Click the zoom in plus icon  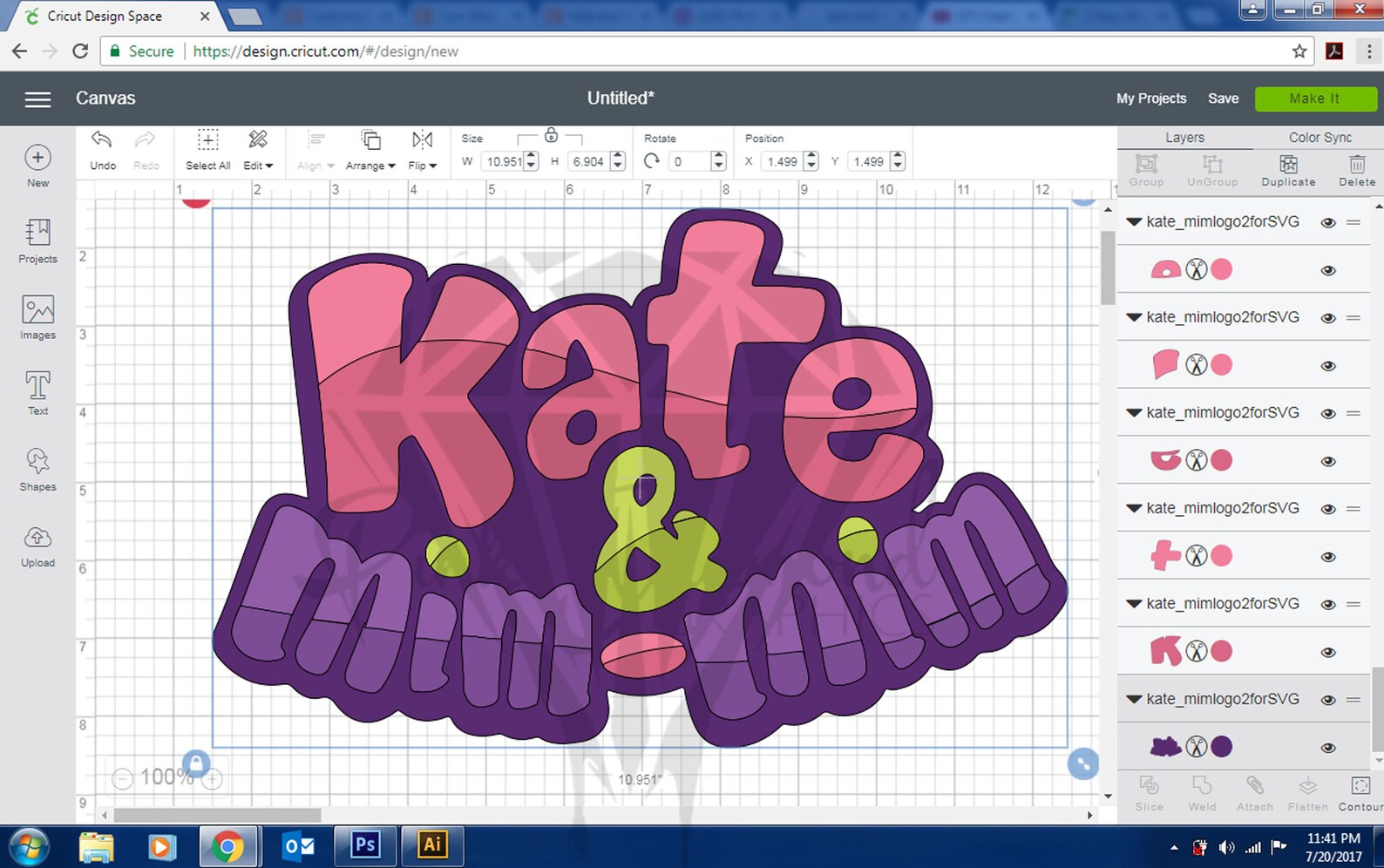pyautogui.click(x=213, y=778)
